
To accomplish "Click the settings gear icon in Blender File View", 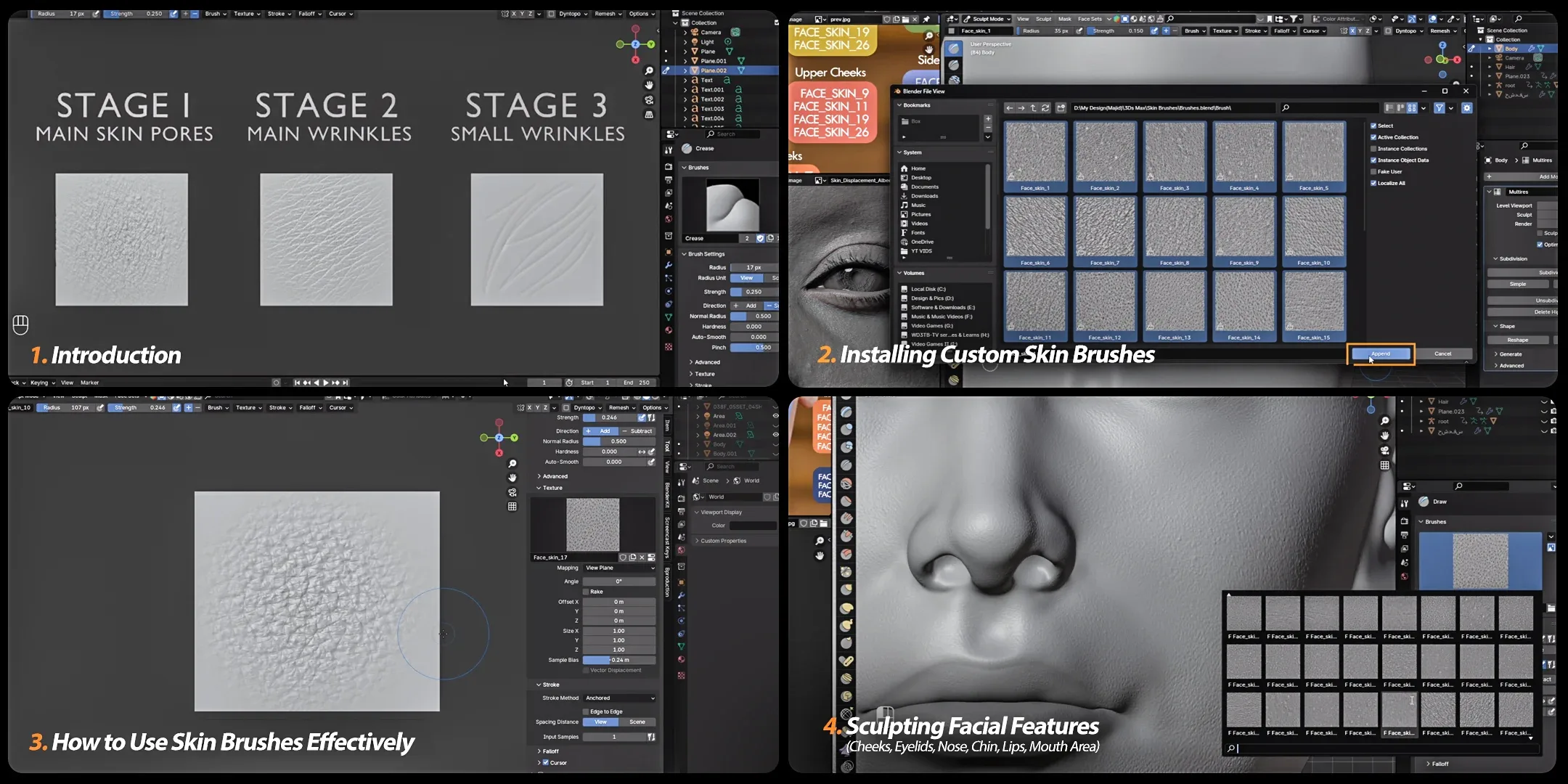I will tap(1467, 108).
